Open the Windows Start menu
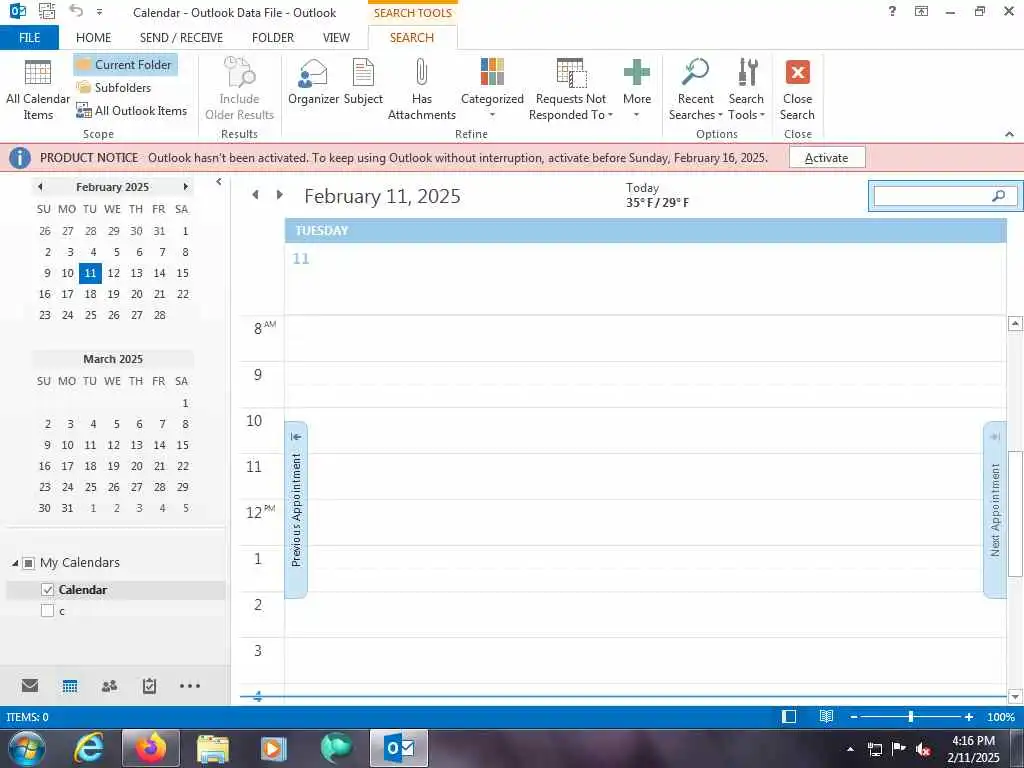 click(x=27, y=748)
